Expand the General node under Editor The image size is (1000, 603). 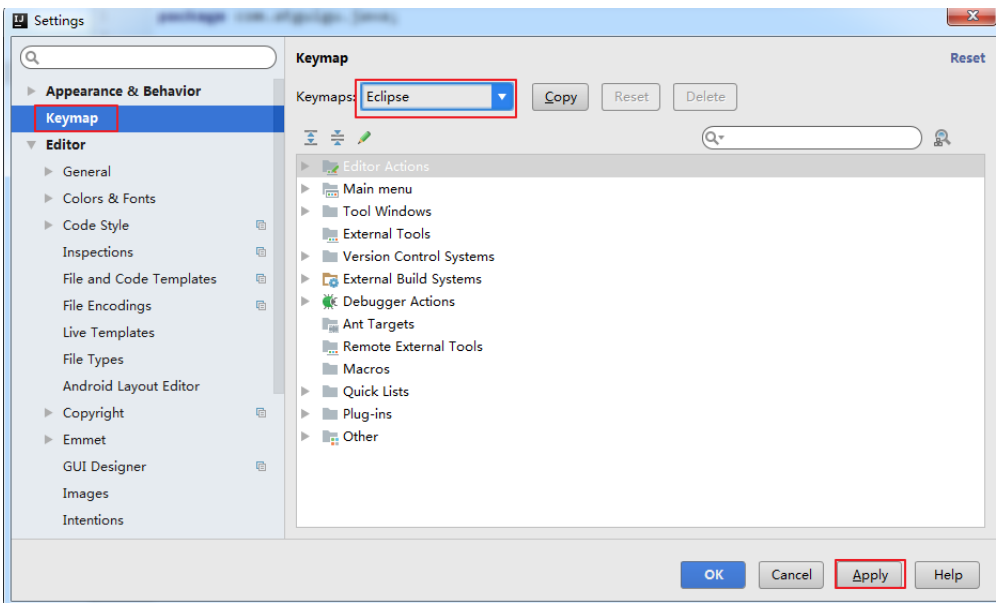pos(48,171)
